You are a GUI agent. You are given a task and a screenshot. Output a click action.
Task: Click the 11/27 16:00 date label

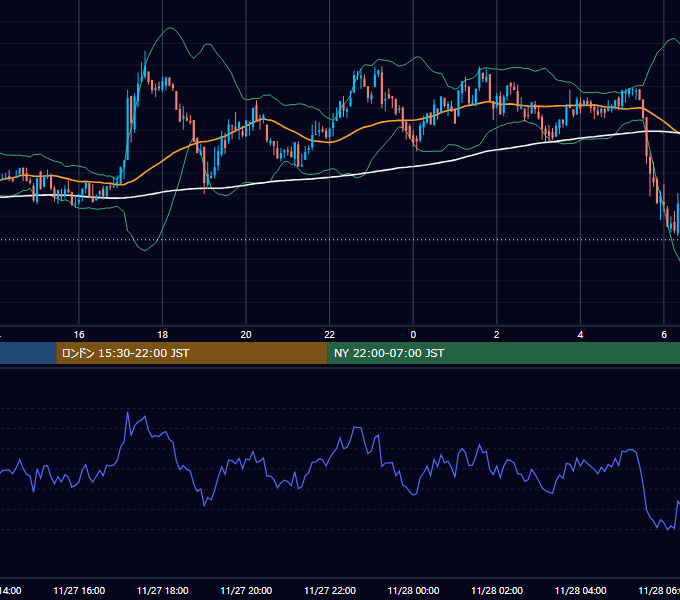[x=79, y=591]
